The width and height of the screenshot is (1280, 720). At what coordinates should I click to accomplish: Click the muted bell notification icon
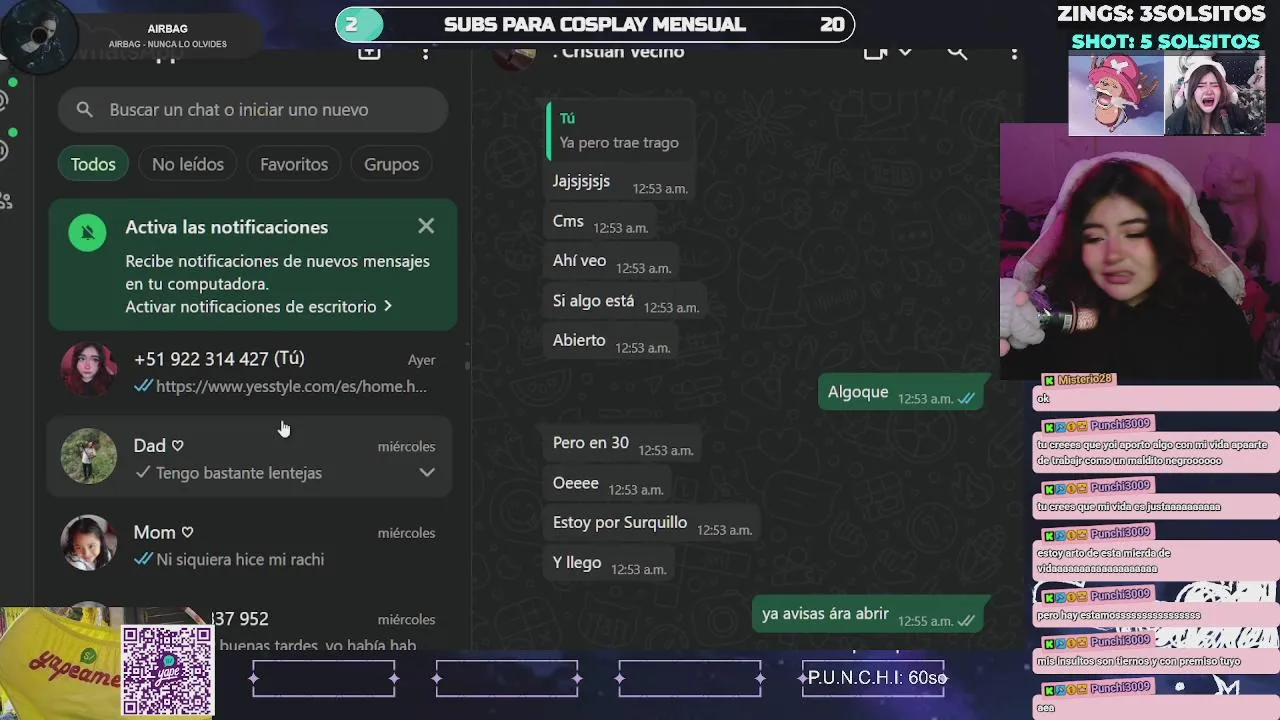[x=87, y=232]
